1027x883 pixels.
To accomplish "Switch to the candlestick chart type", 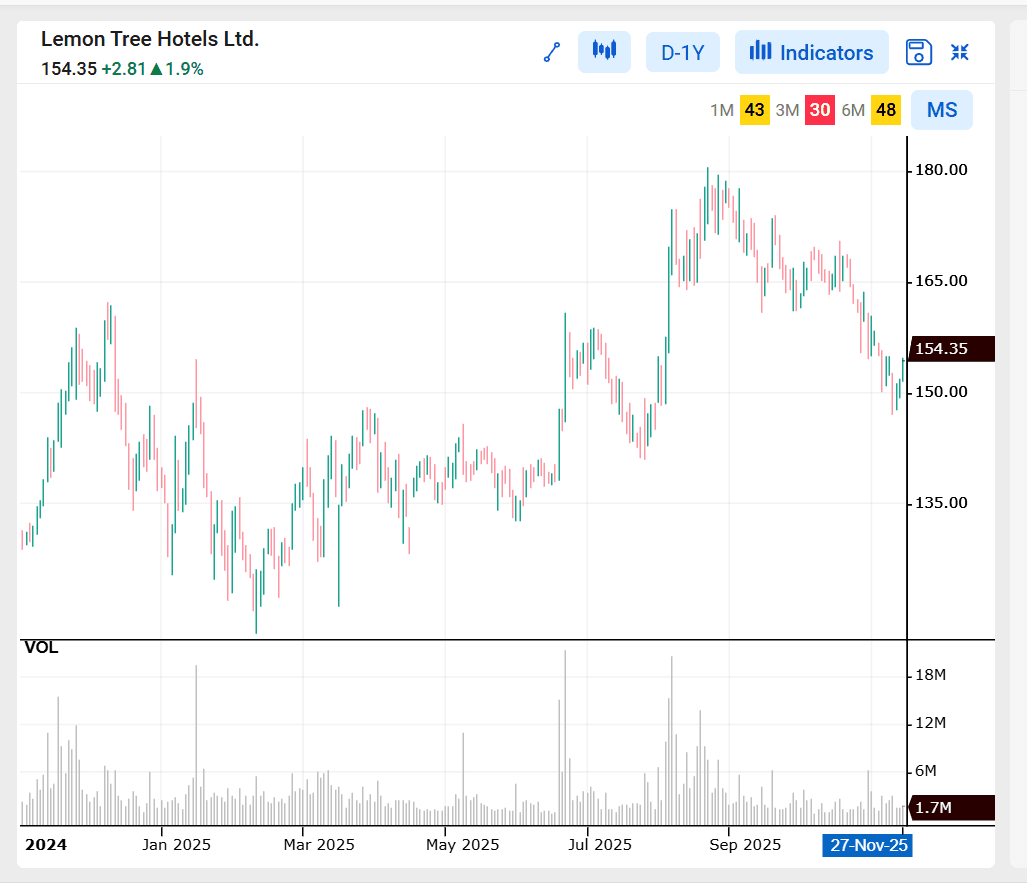I will pos(604,52).
